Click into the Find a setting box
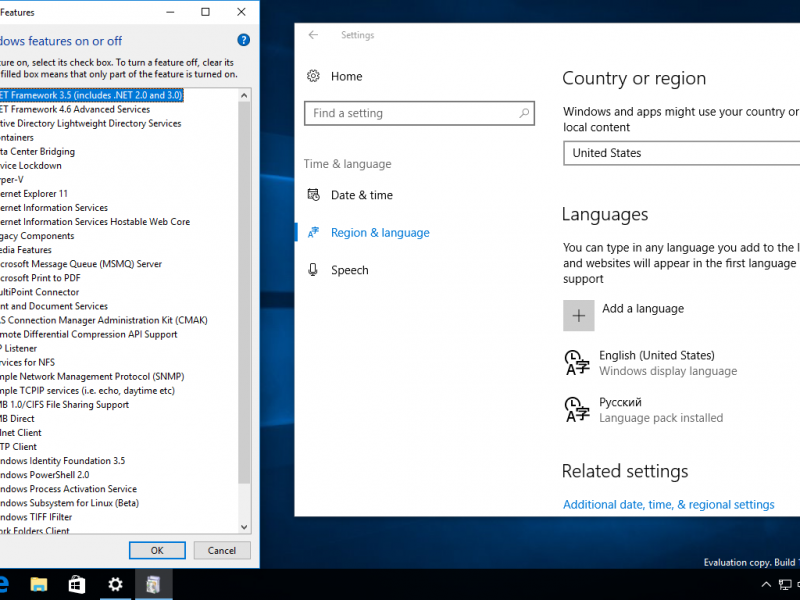The image size is (800, 600). pos(419,113)
